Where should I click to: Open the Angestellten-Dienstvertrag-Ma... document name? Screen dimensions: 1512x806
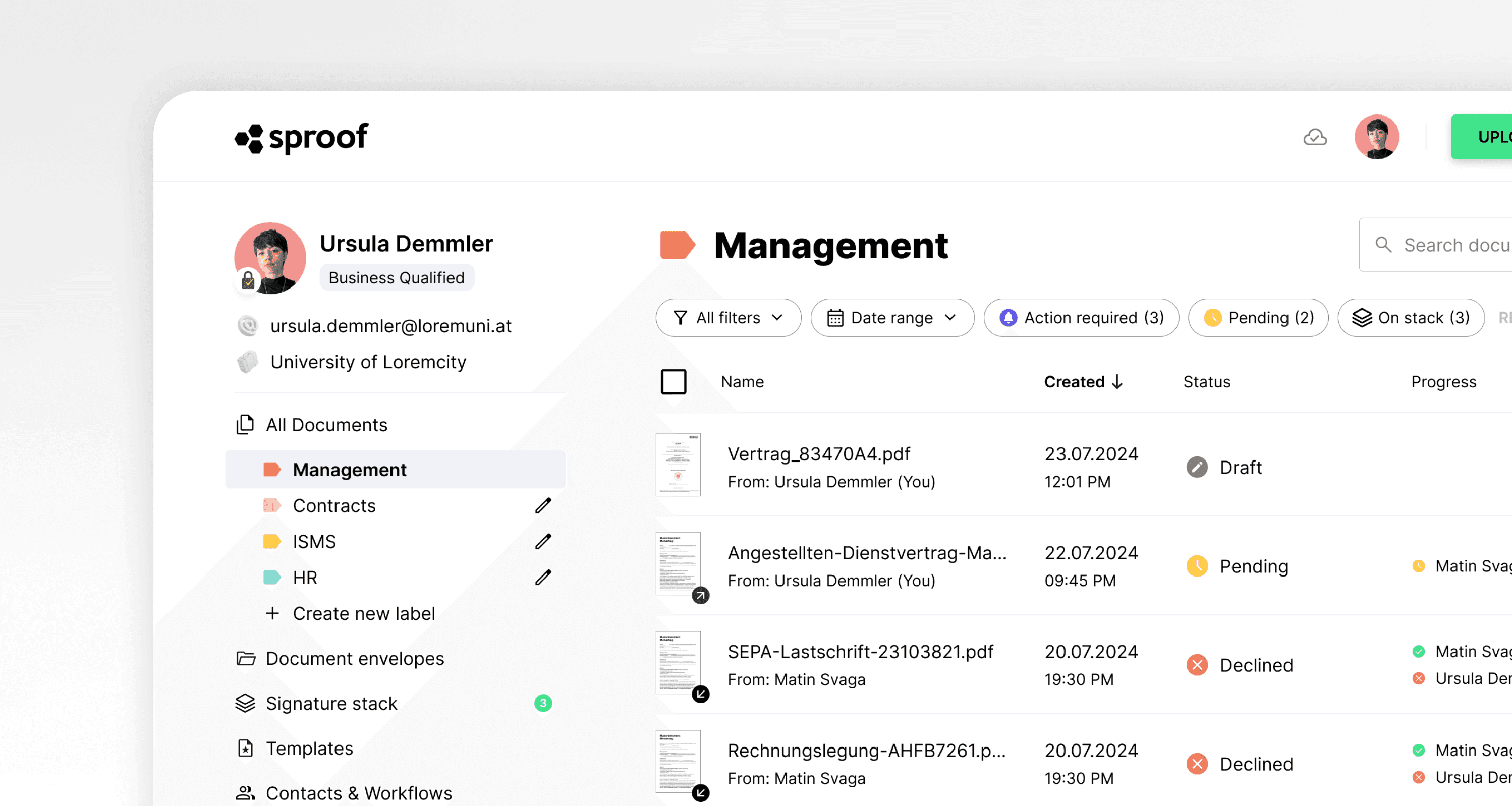(x=867, y=553)
